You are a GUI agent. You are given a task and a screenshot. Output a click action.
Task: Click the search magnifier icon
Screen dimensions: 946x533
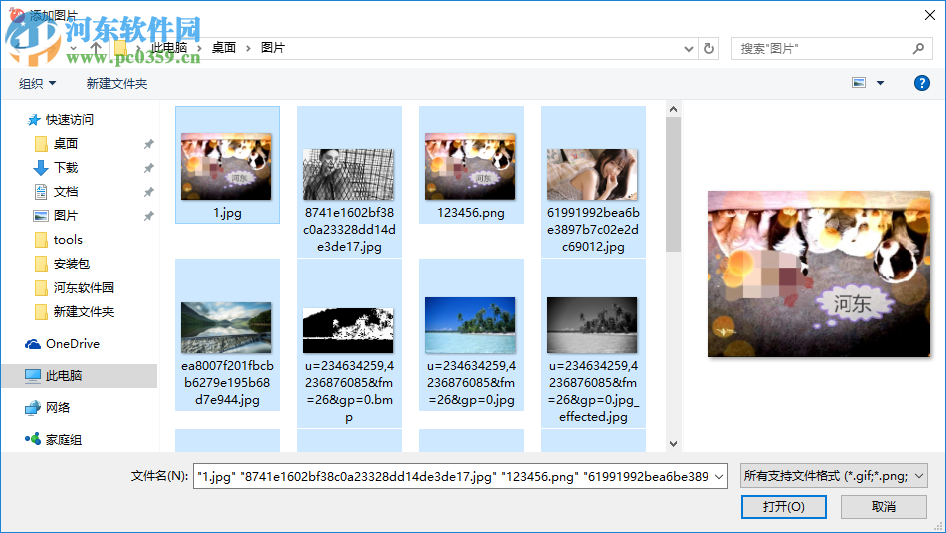click(918, 48)
